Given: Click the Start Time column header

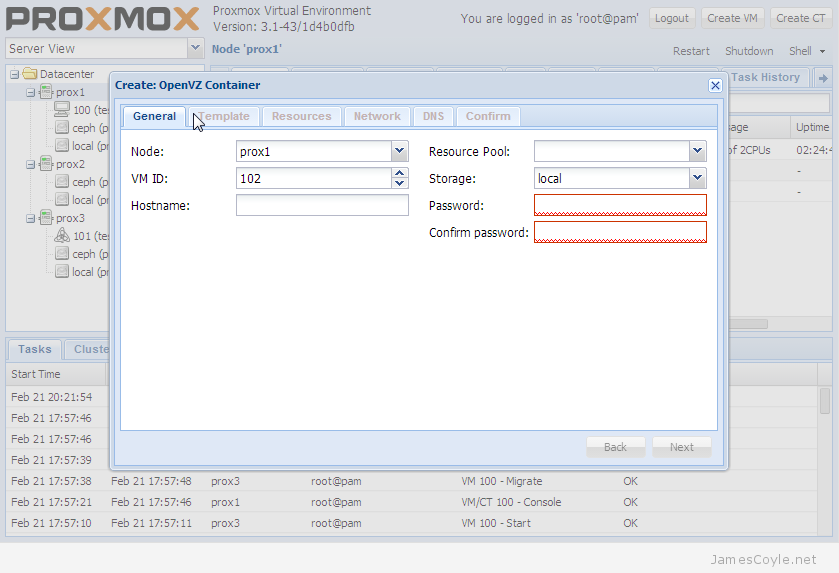Looking at the screenshot, I should [x=56, y=374].
